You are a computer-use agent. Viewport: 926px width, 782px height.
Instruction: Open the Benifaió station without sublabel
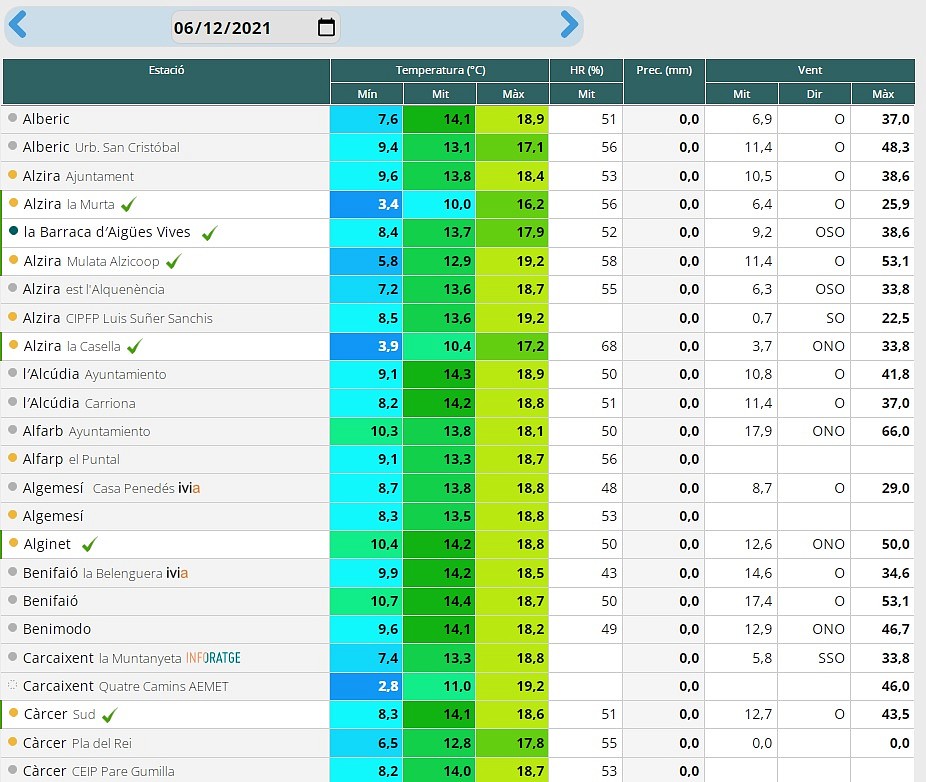tap(50, 601)
